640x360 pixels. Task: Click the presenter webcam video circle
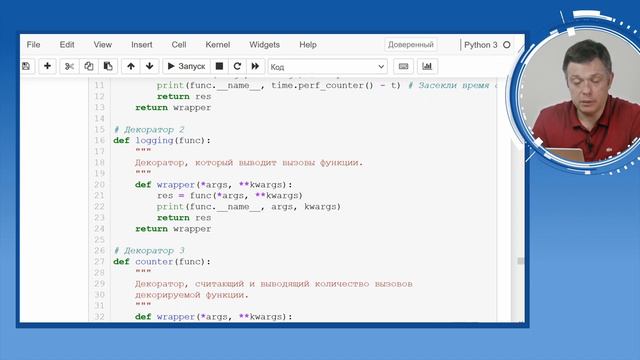point(580,96)
